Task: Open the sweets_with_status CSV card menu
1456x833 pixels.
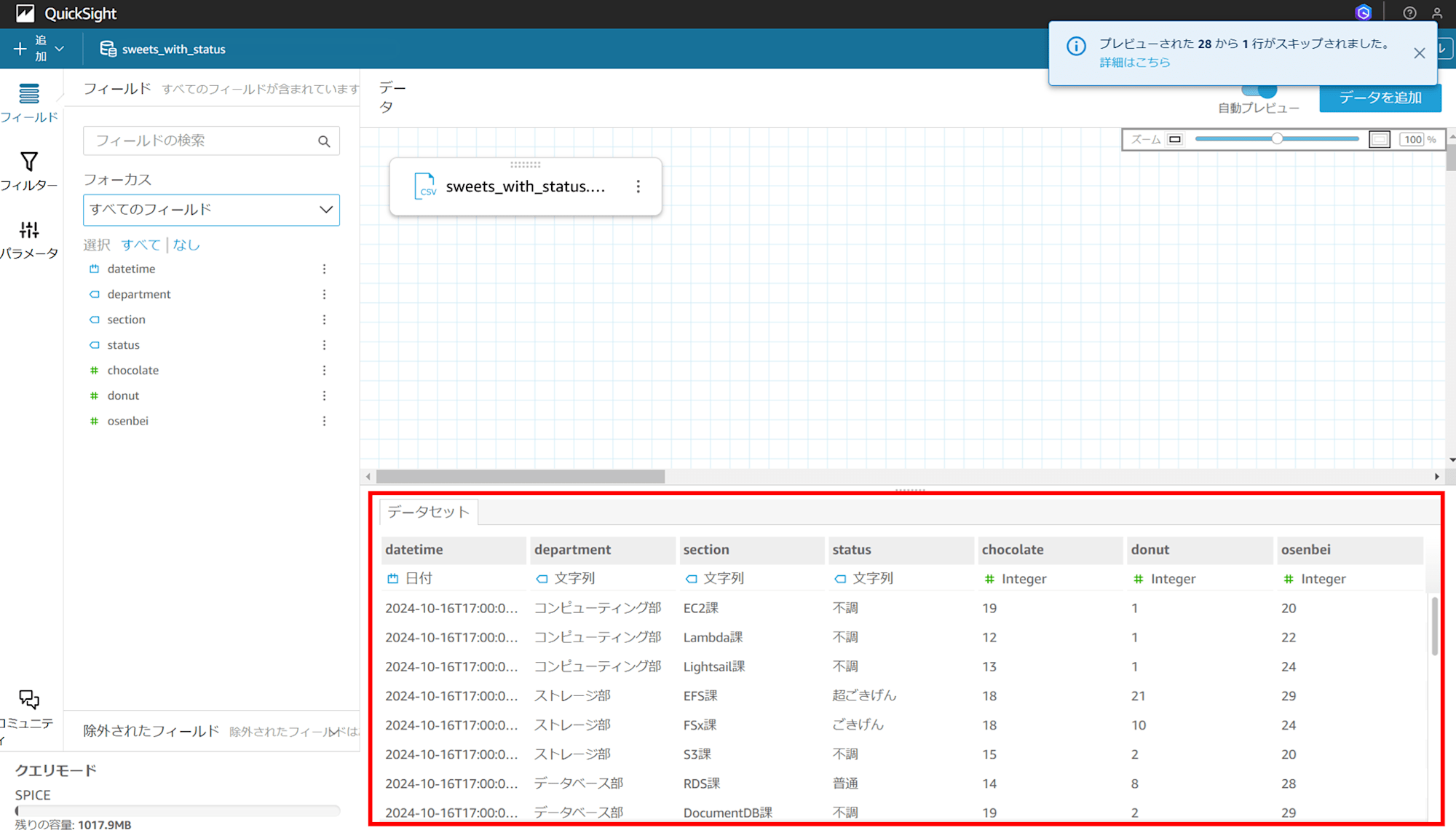Action: pyautogui.click(x=638, y=186)
